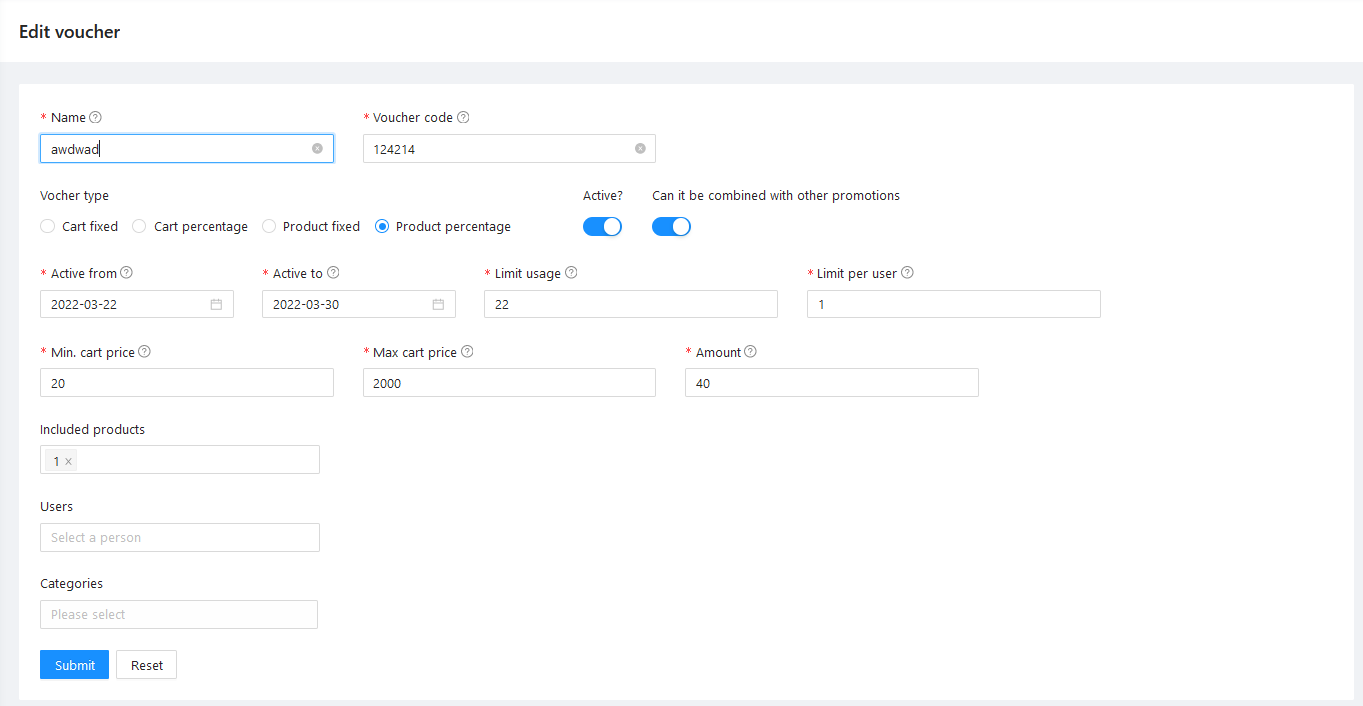Click the Users label text

click(x=56, y=506)
